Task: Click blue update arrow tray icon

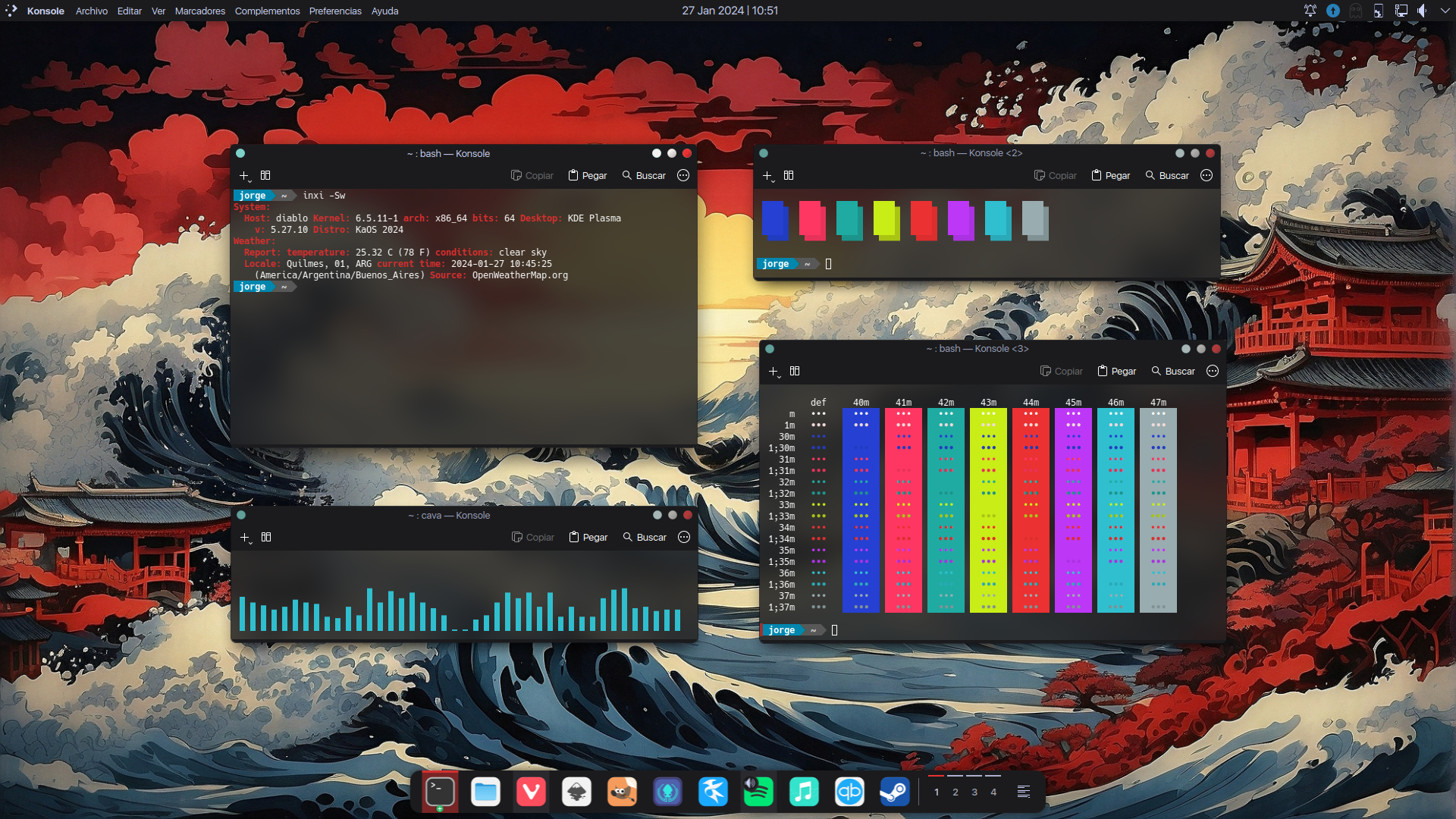Action: point(1332,11)
